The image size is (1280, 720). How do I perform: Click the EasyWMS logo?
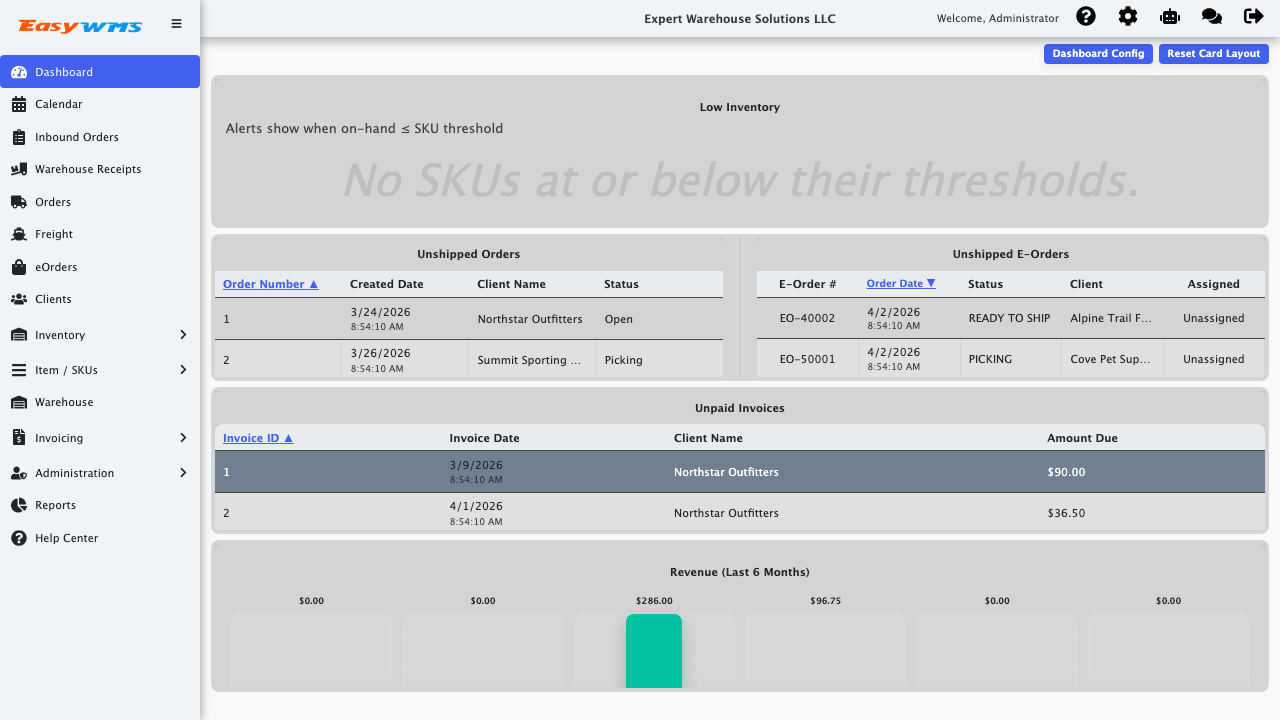(x=80, y=26)
